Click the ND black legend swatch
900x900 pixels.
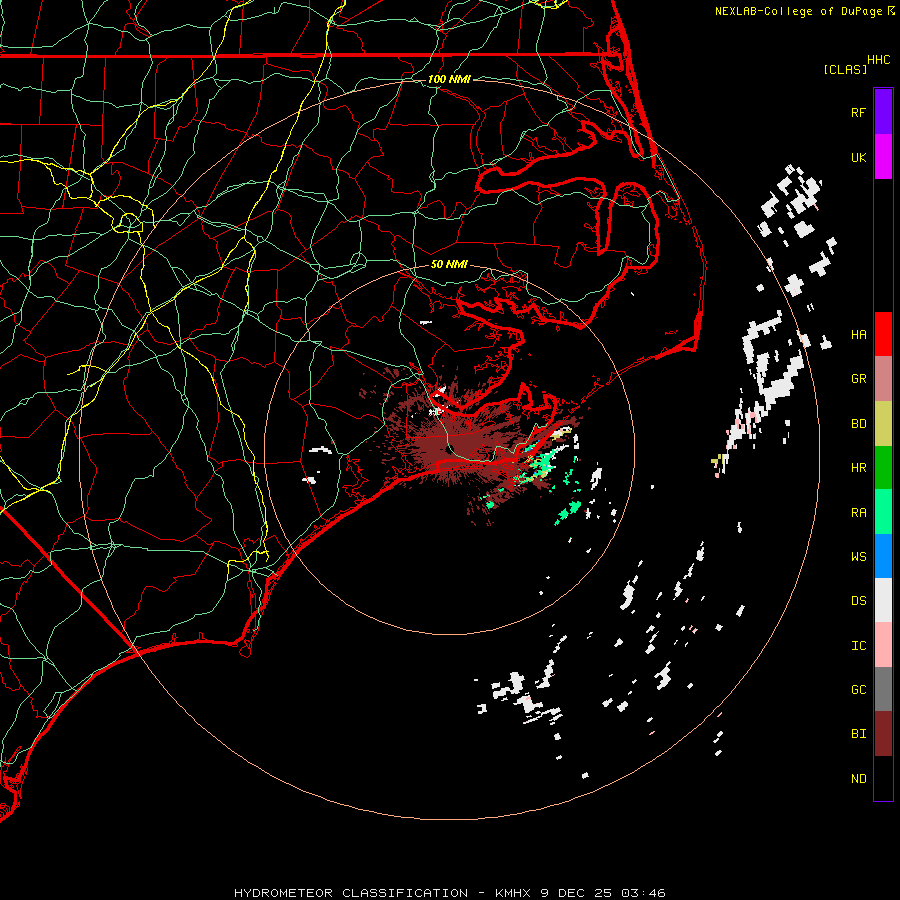[x=883, y=778]
